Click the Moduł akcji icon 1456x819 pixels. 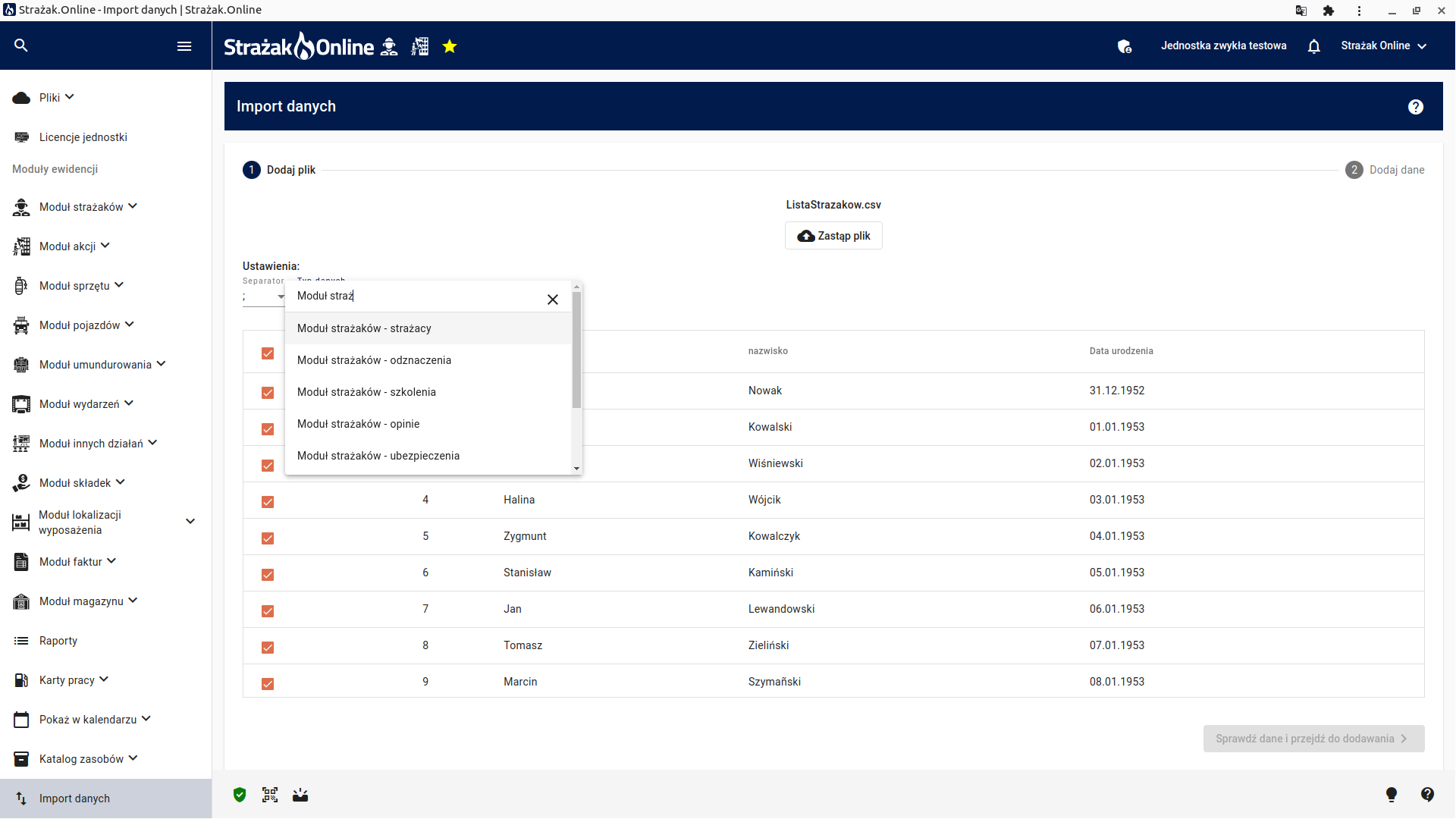tap(21, 246)
